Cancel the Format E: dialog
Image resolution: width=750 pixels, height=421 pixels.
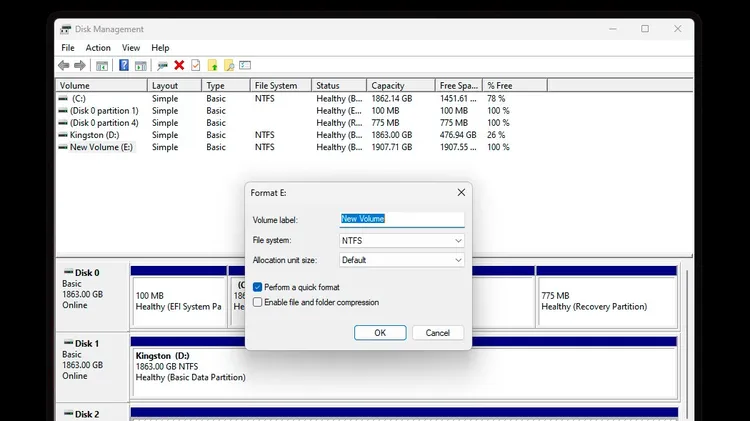coord(438,333)
